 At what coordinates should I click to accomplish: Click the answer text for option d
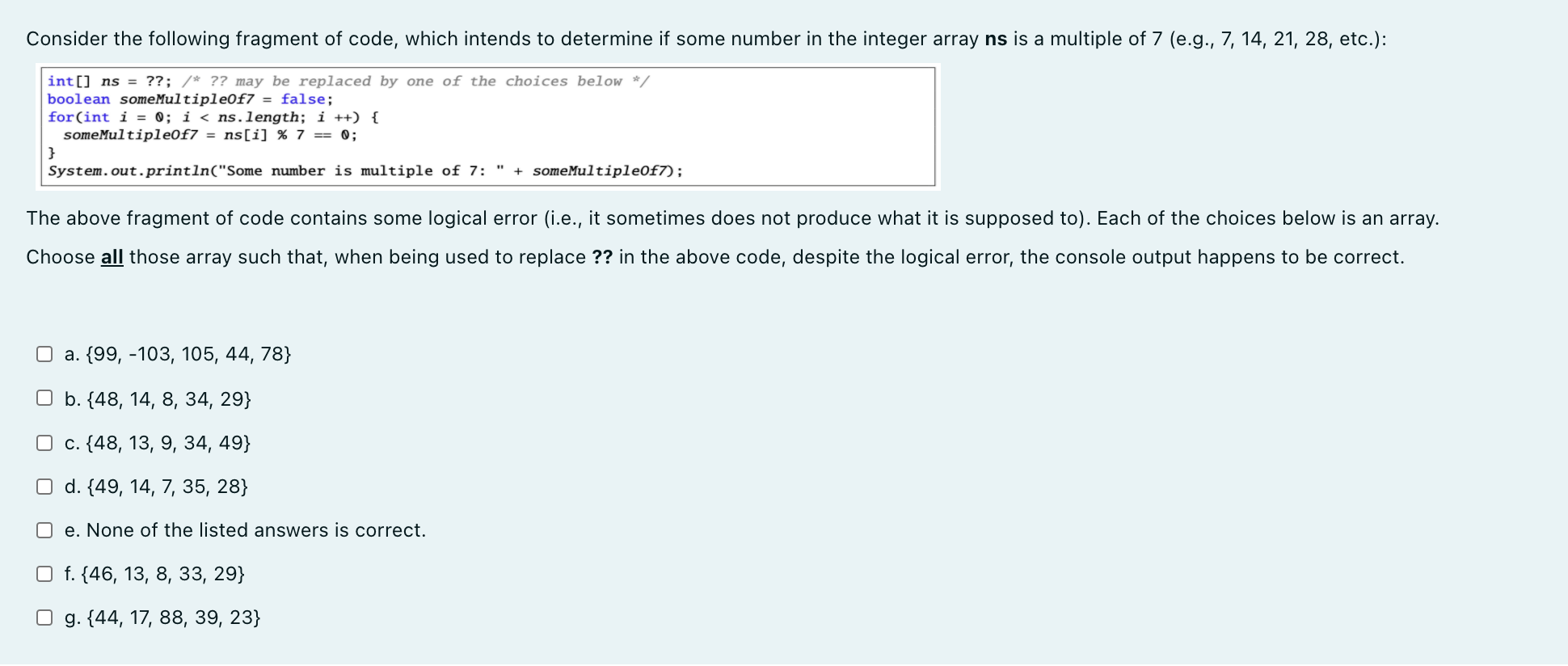(157, 486)
